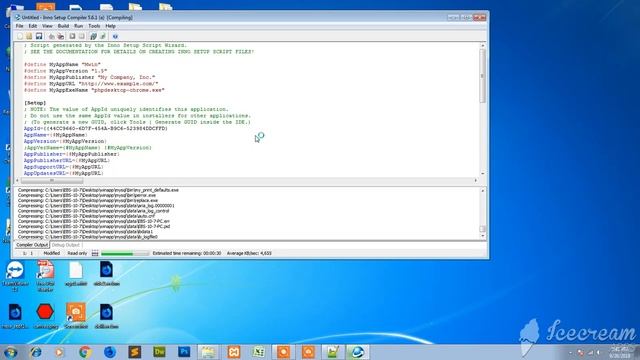The width and height of the screenshot is (640, 360).
Task: Click the Pause toolbar icon
Action: [x=82, y=36]
